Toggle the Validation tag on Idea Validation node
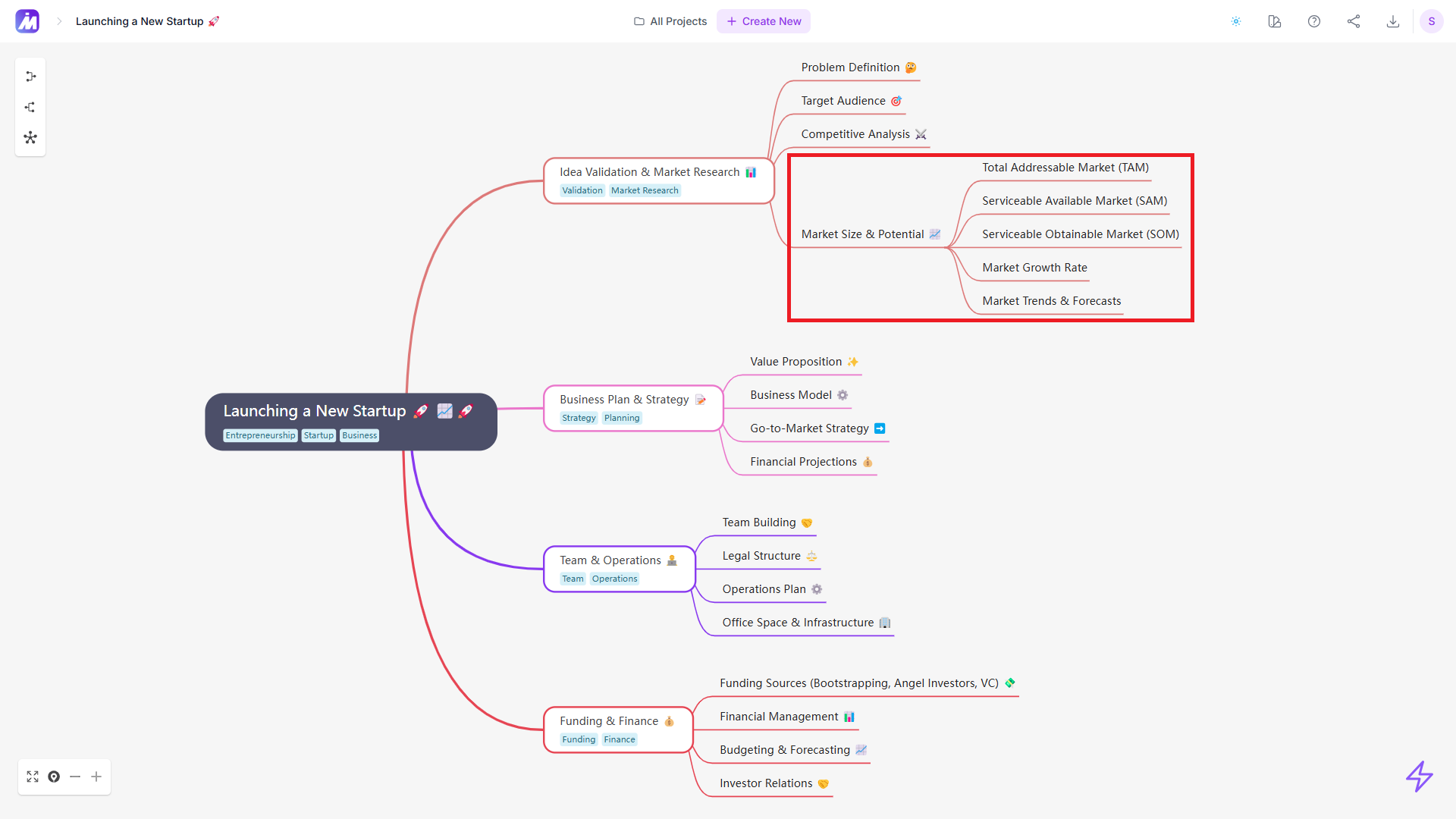The width and height of the screenshot is (1456, 819). (581, 190)
